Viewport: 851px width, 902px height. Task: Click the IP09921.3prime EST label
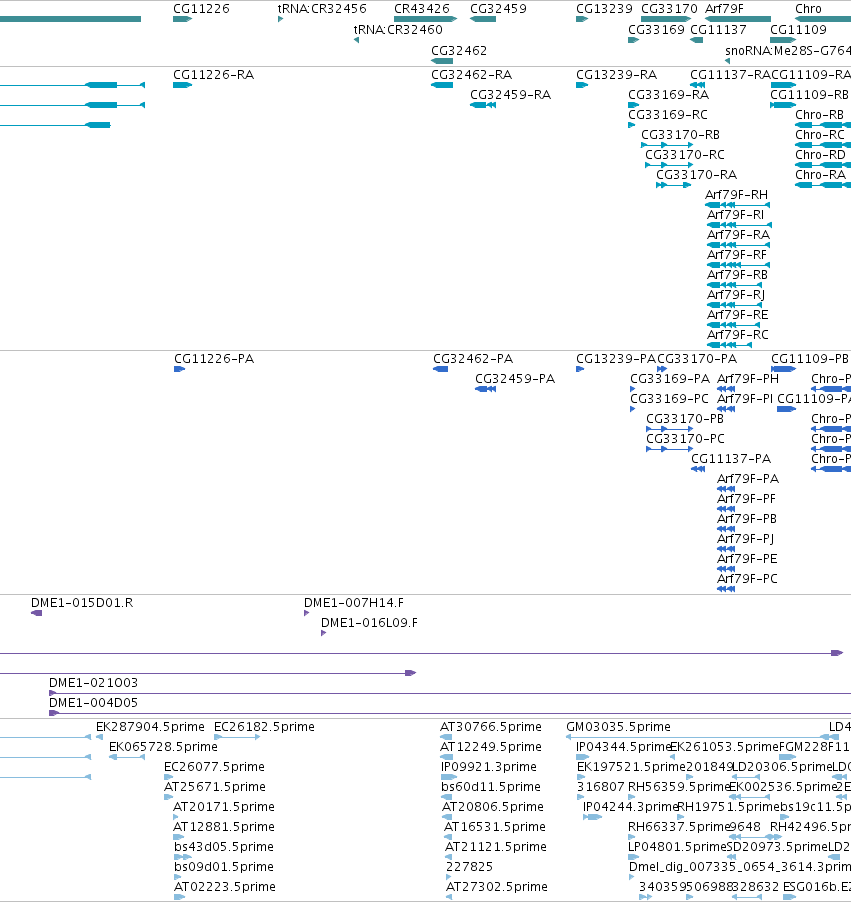(x=489, y=767)
